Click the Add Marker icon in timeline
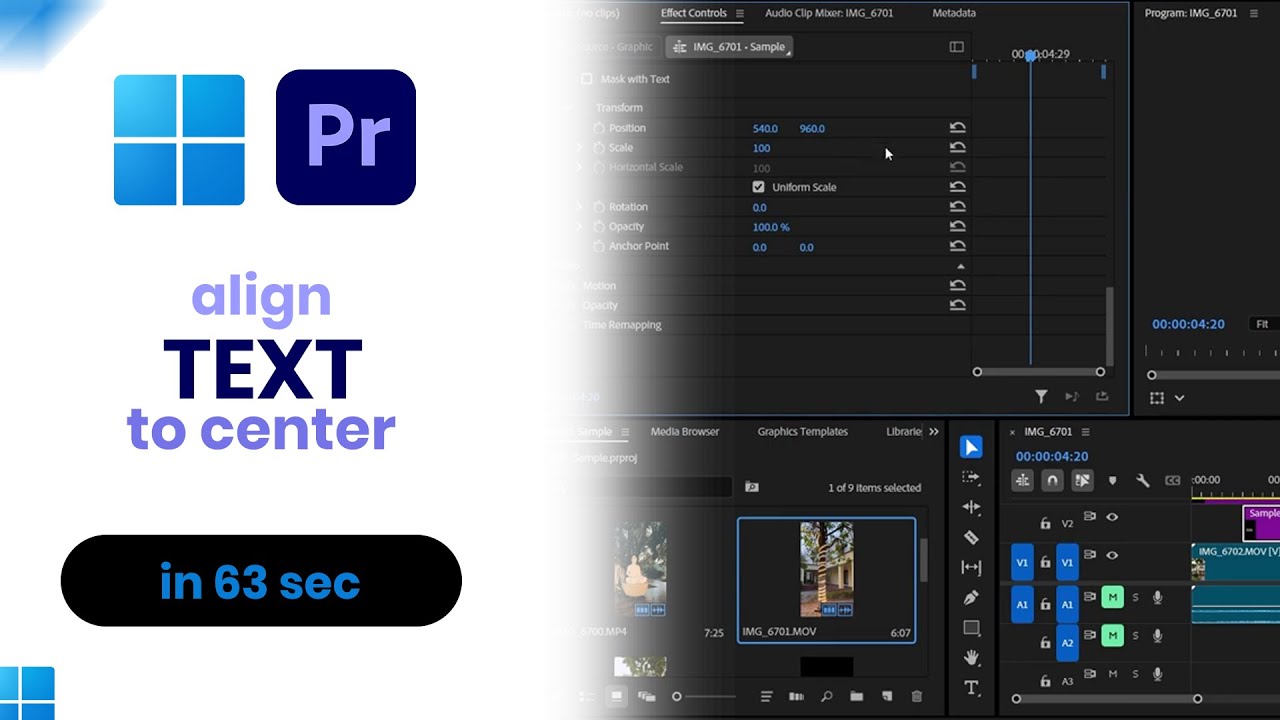 pyautogui.click(x=1112, y=481)
